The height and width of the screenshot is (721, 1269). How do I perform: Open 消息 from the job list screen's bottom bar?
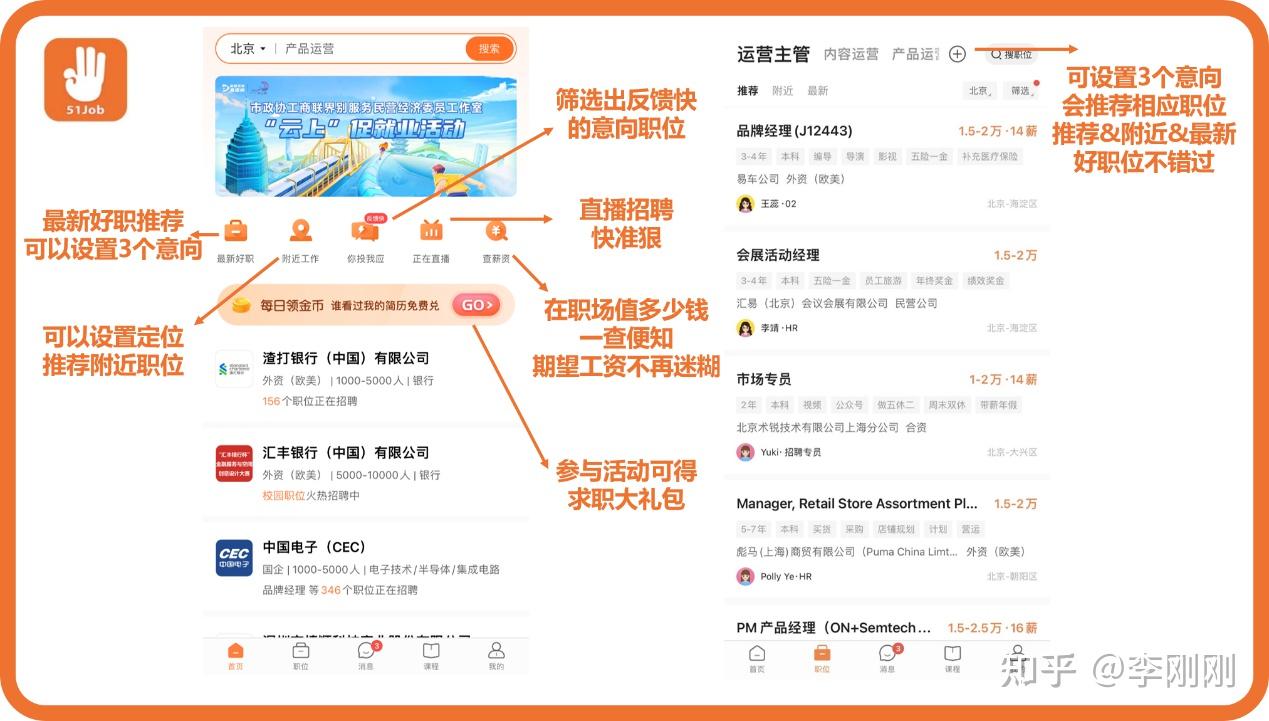(x=887, y=659)
